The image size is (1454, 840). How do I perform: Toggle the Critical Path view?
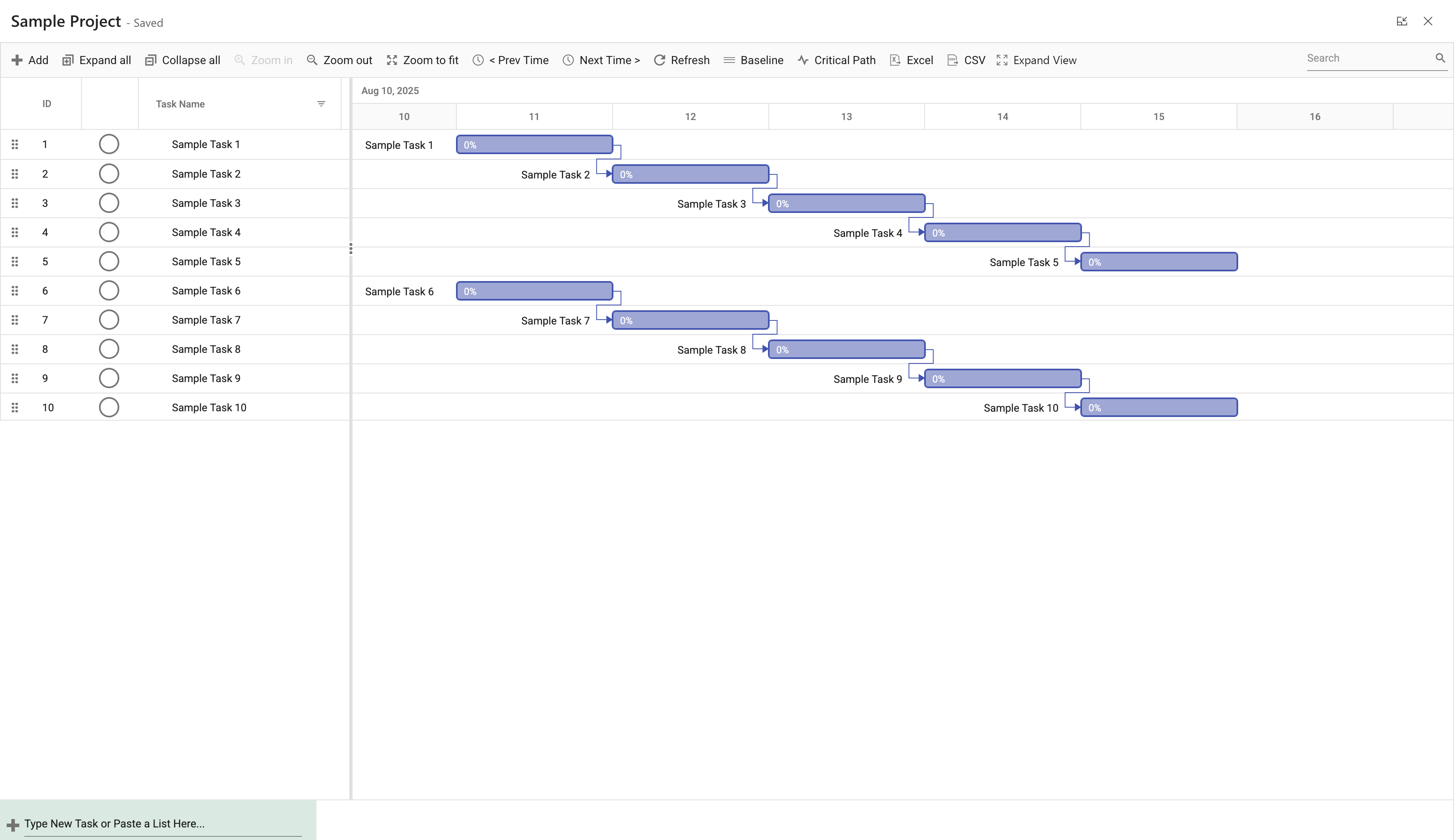(836, 60)
